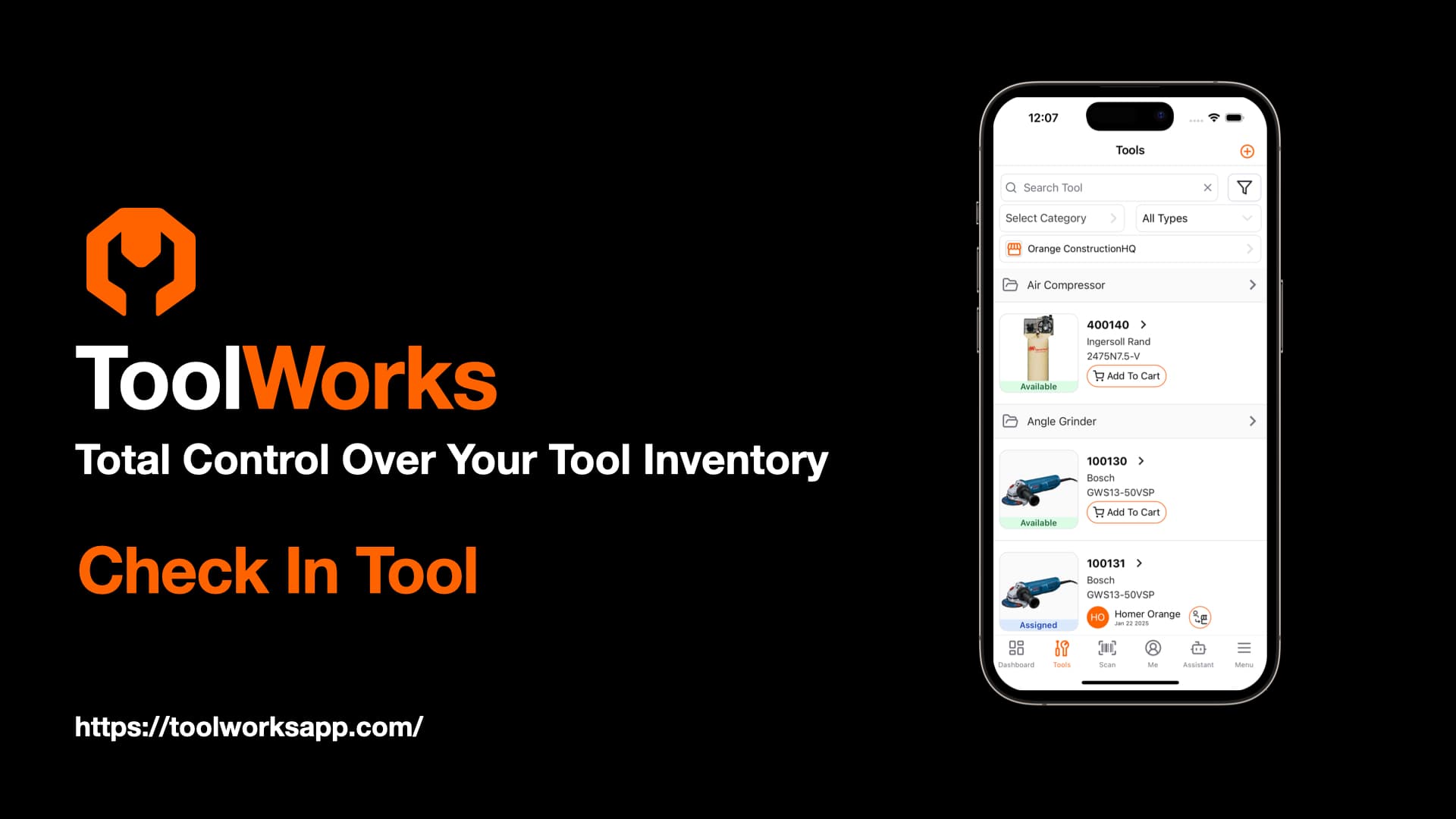Clear the search field X icon
Screen dimensions: 1456x819
tap(1207, 187)
